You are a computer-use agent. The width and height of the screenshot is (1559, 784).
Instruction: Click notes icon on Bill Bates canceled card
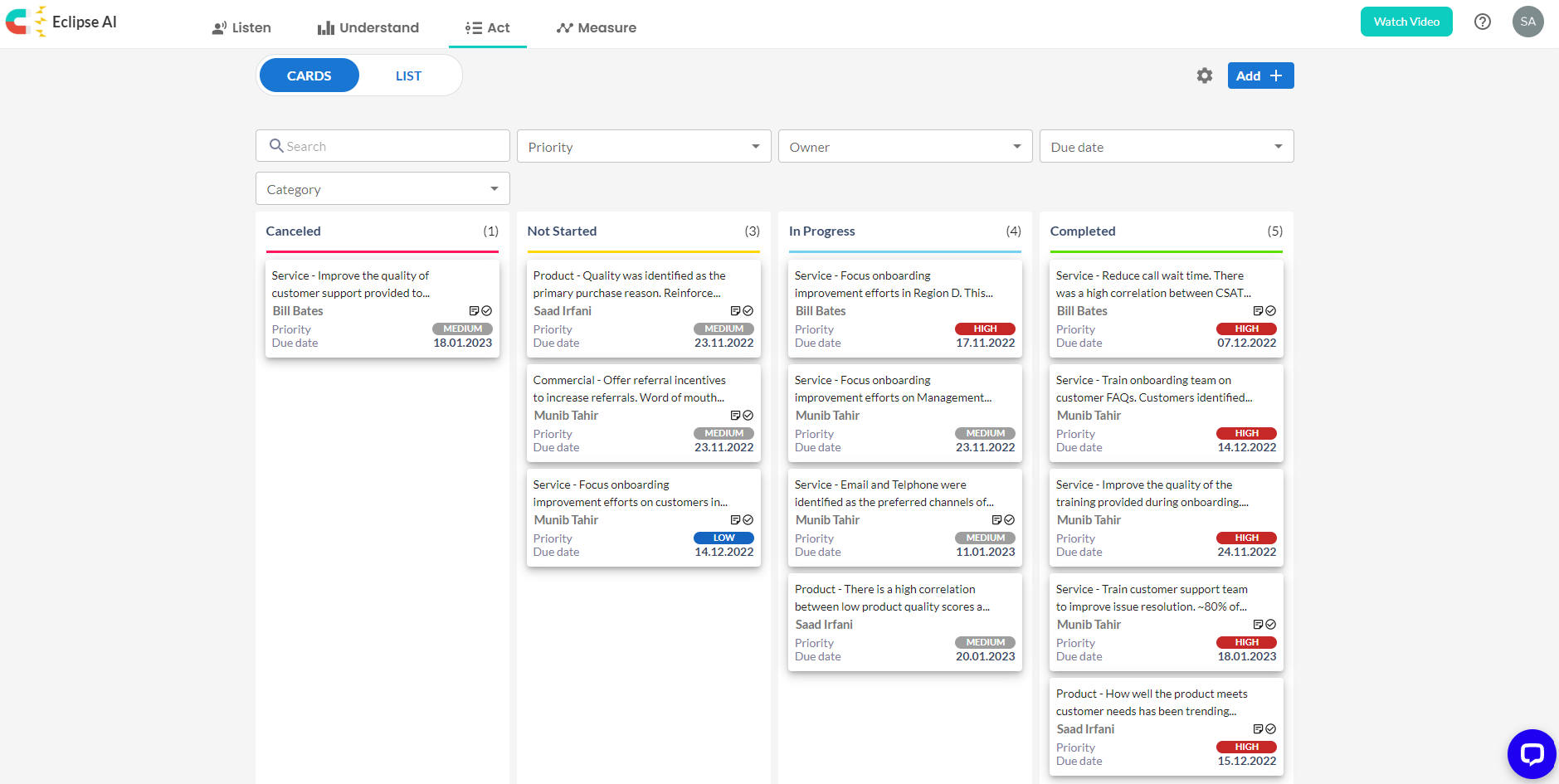(x=474, y=311)
